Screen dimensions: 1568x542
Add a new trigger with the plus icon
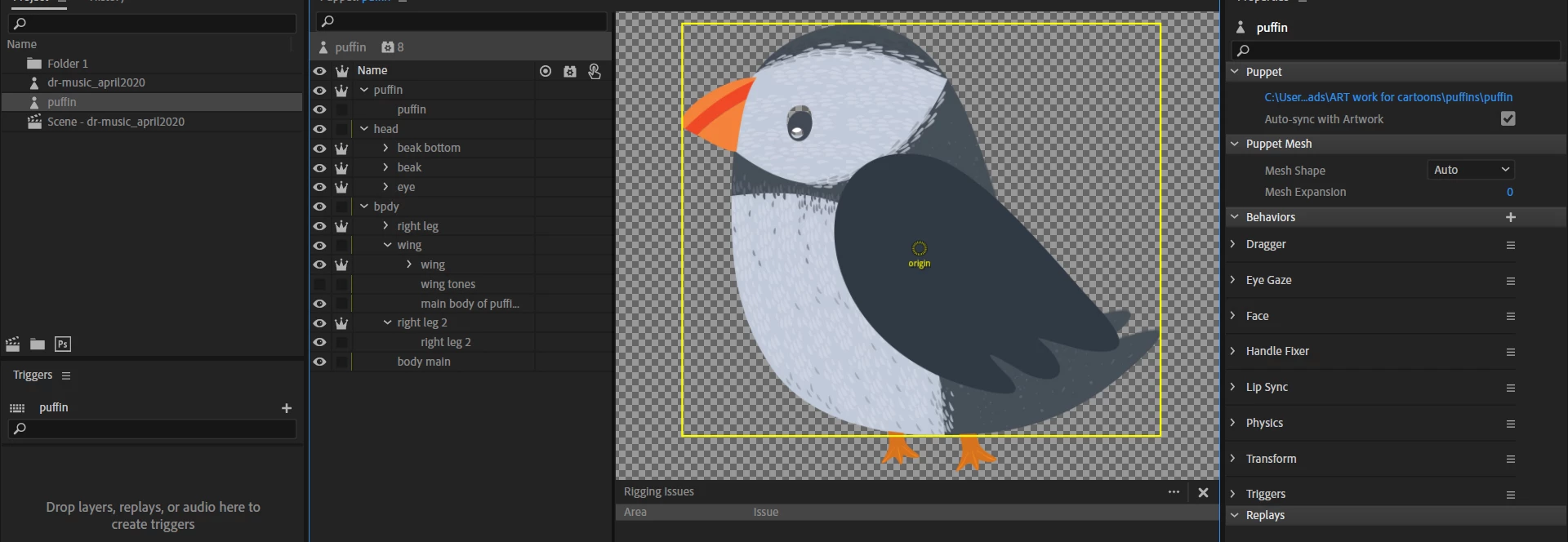tap(287, 408)
